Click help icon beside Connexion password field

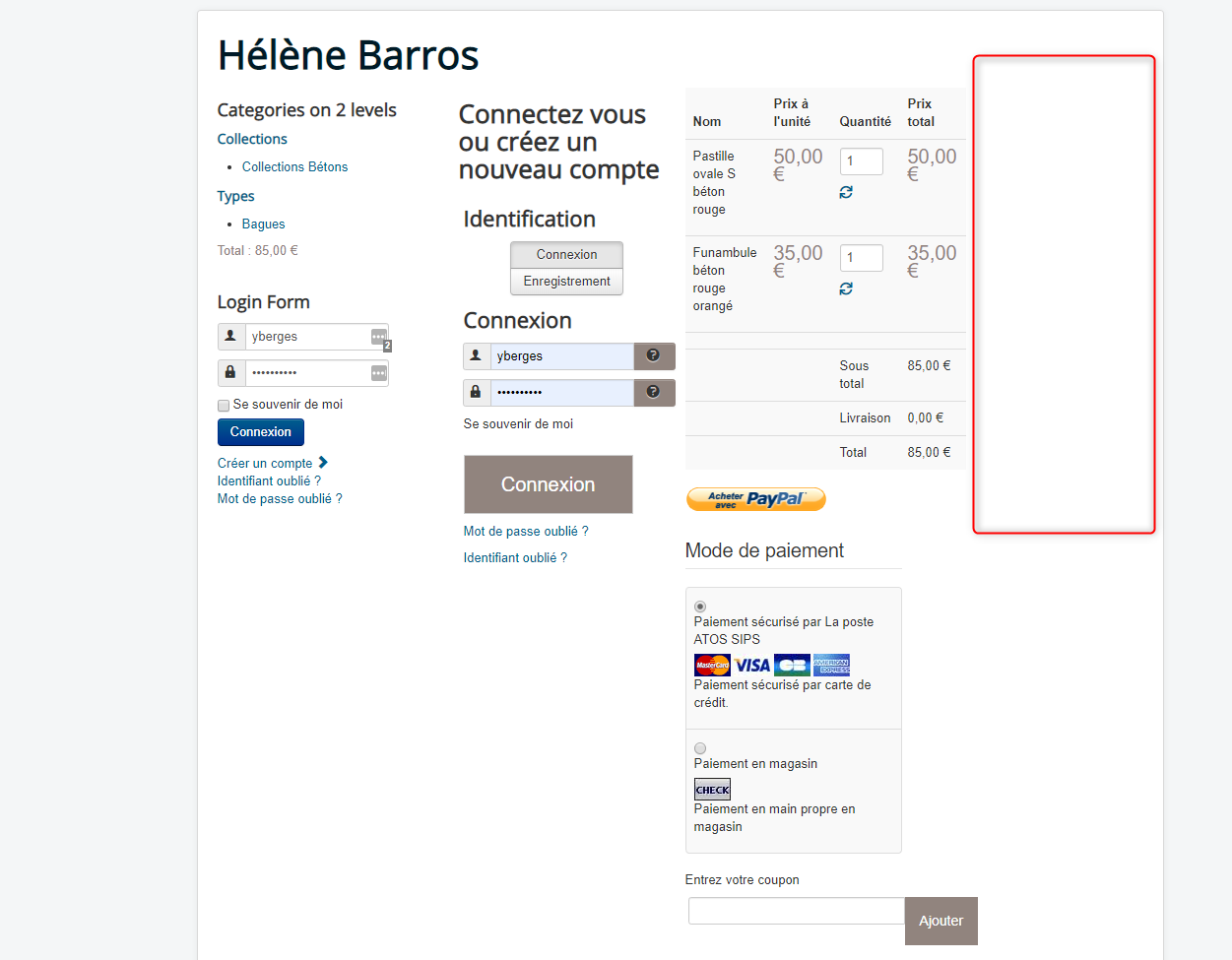[653, 392]
